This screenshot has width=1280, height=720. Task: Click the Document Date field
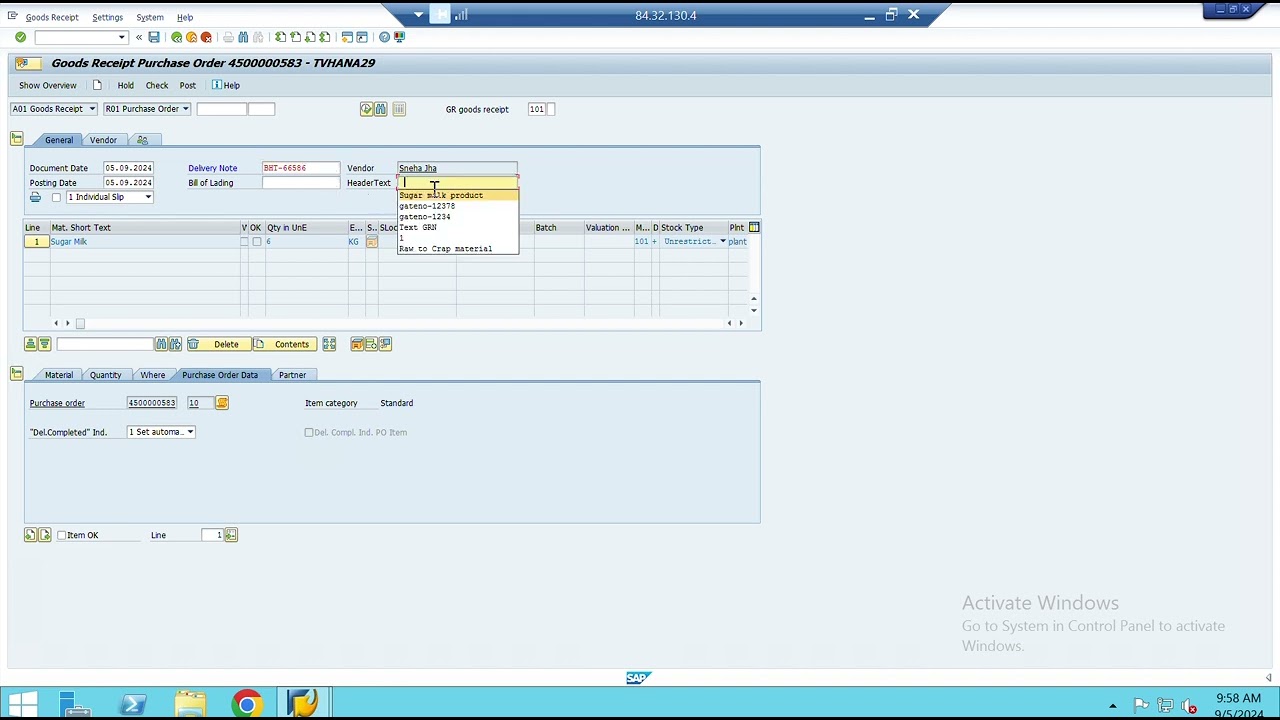(x=128, y=168)
